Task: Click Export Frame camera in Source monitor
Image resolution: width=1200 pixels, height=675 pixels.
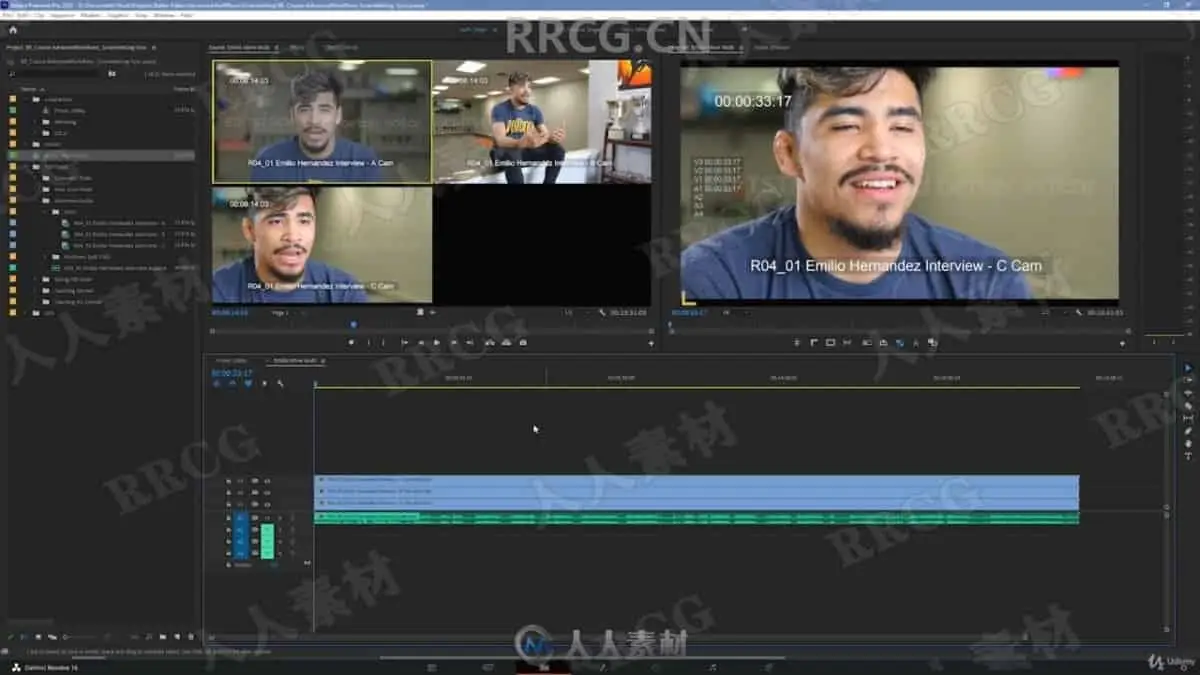Action: click(x=523, y=342)
